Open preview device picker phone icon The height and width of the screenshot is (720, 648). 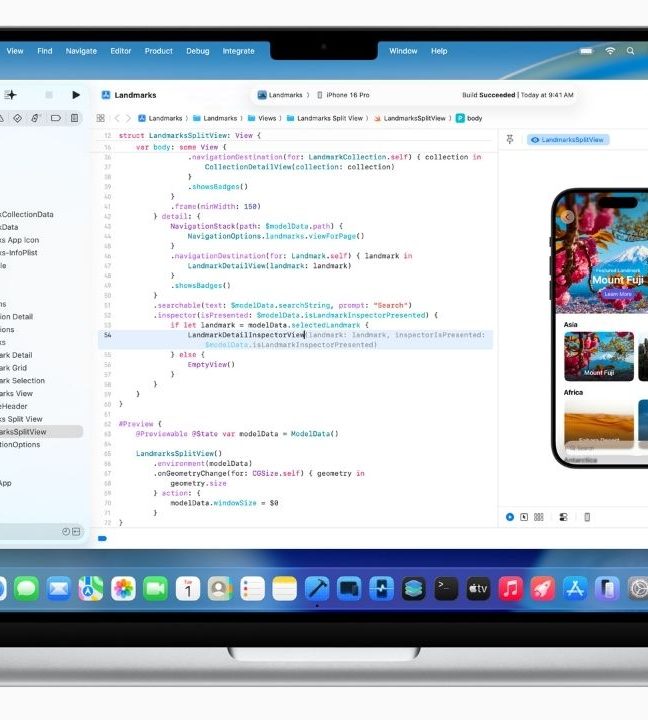(x=587, y=517)
